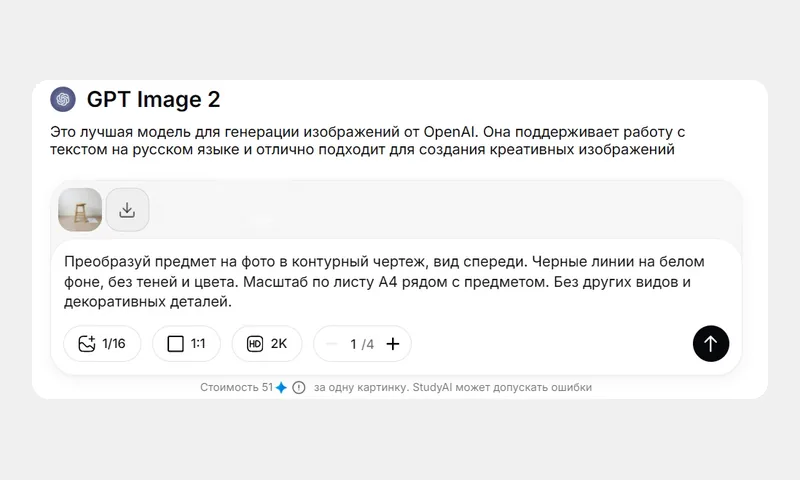Image resolution: width=800 pixels, height=480 pixels.
Task: Submit prompt with the black arrow button
Action: click(711, 344)
